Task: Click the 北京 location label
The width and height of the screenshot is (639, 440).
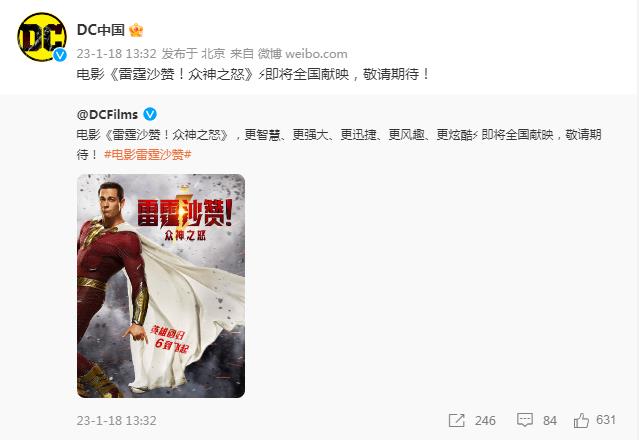Action: click(213, 54)
